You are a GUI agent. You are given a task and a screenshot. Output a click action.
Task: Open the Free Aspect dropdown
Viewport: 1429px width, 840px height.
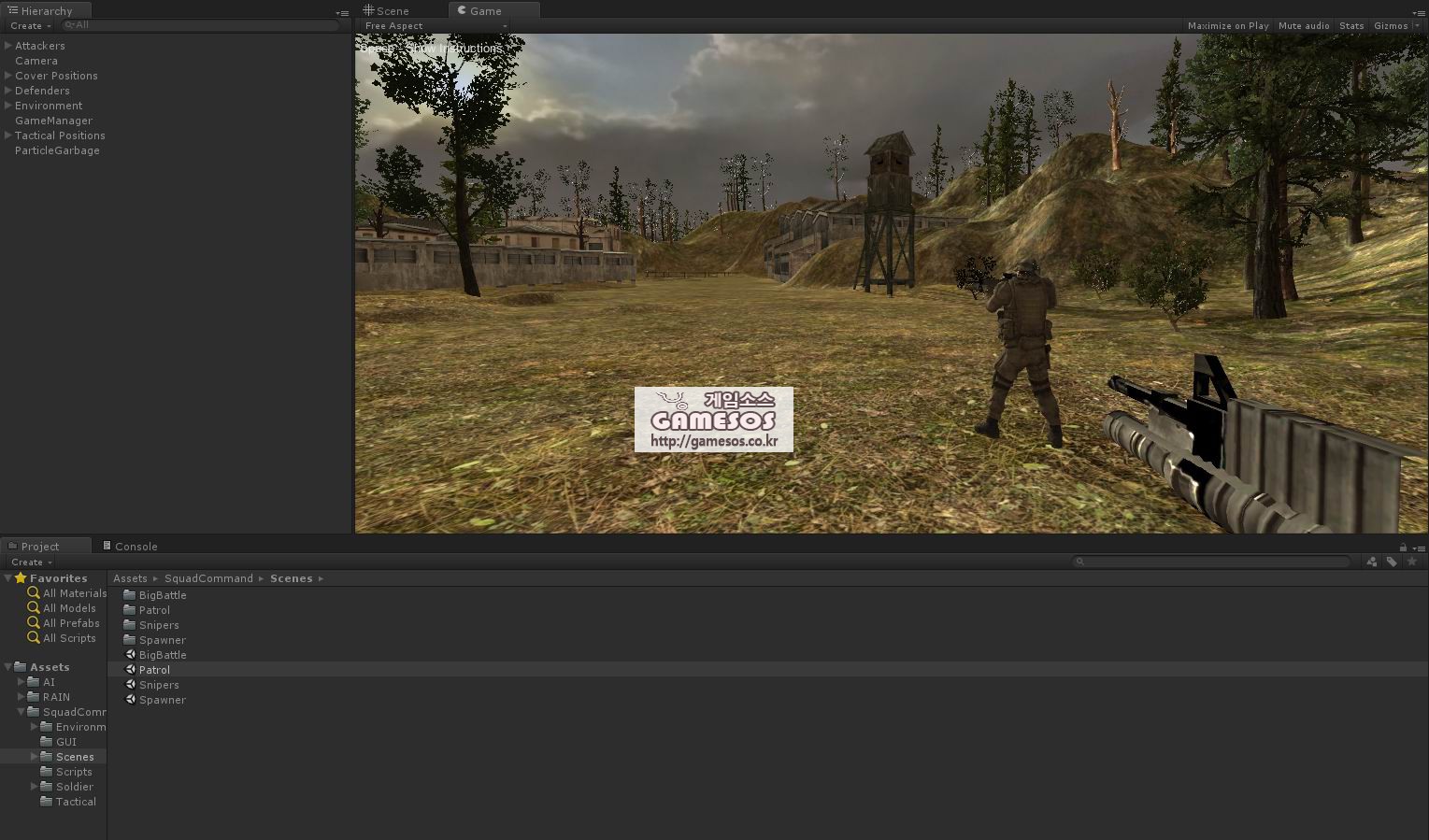pyautogui.click(x=436, y=26)
